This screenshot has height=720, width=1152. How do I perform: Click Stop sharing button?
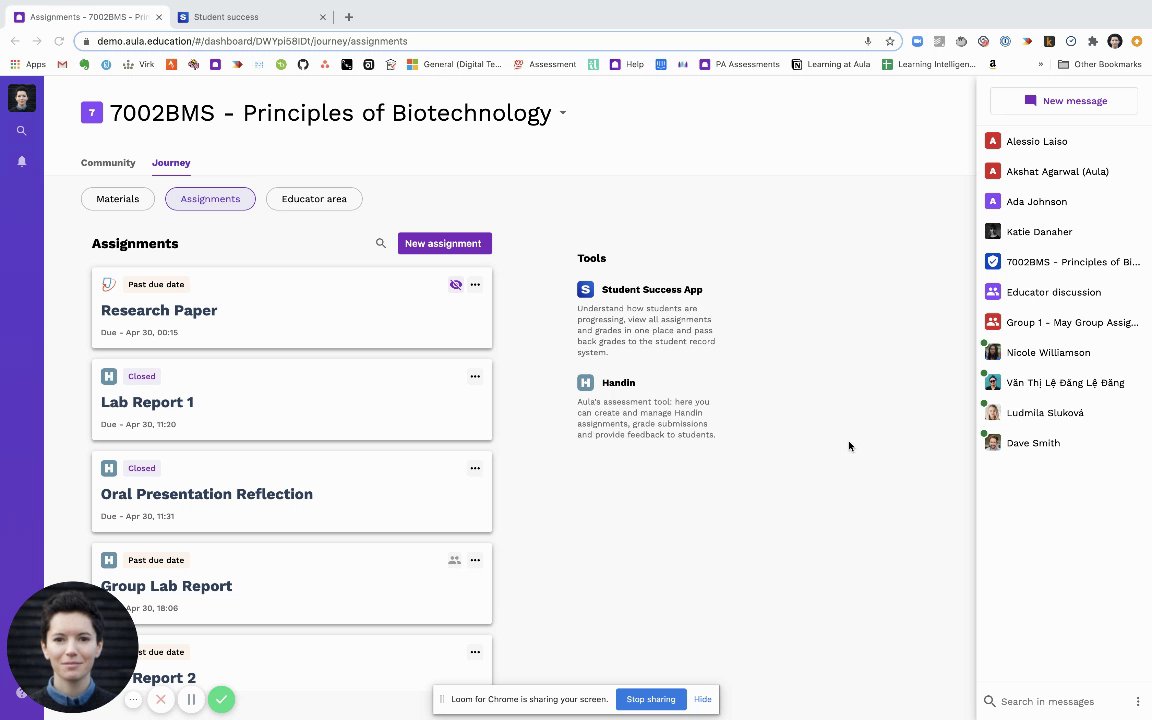[651, 699]
